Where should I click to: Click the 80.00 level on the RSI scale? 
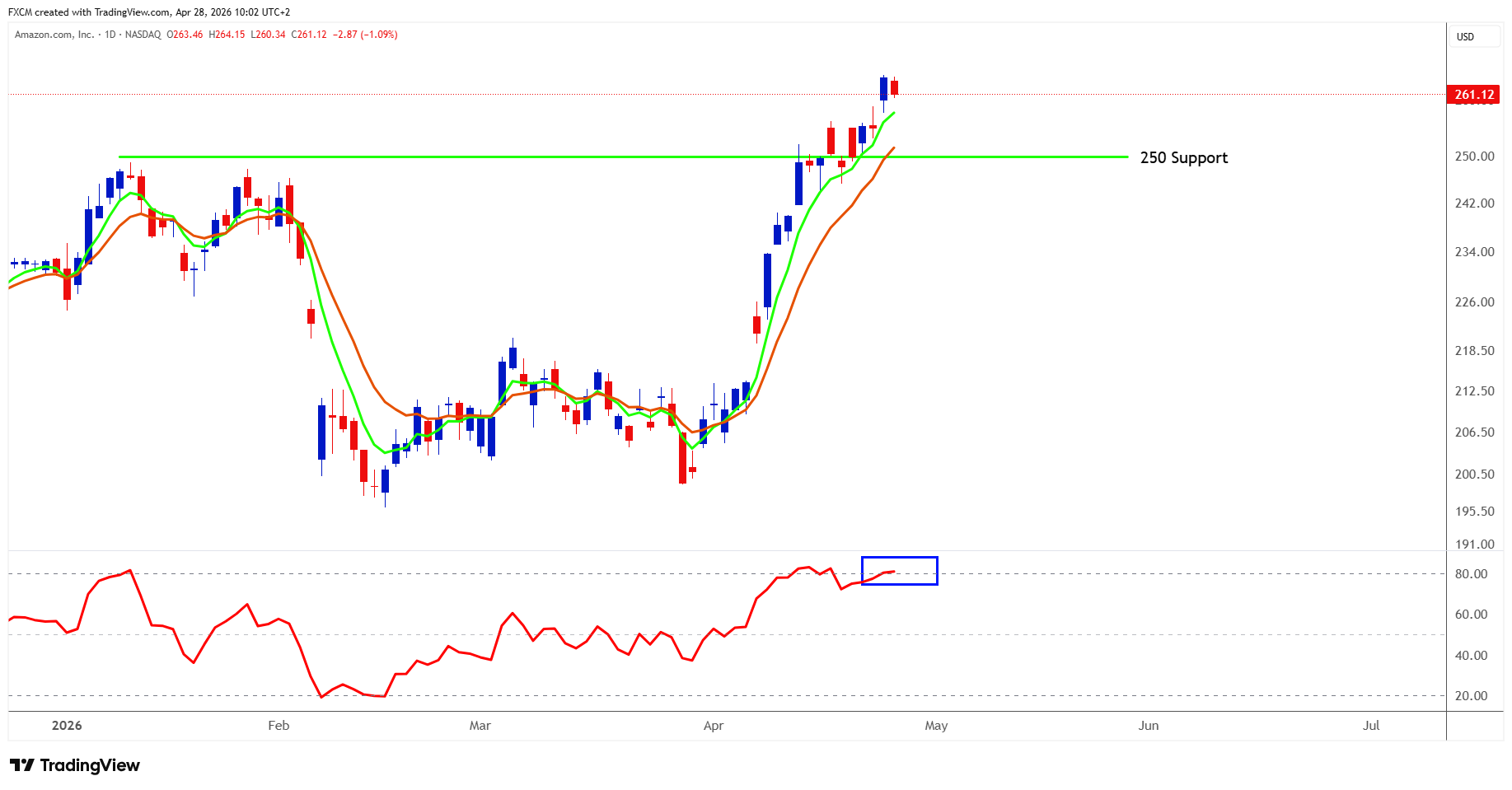tap(1471, 574)
